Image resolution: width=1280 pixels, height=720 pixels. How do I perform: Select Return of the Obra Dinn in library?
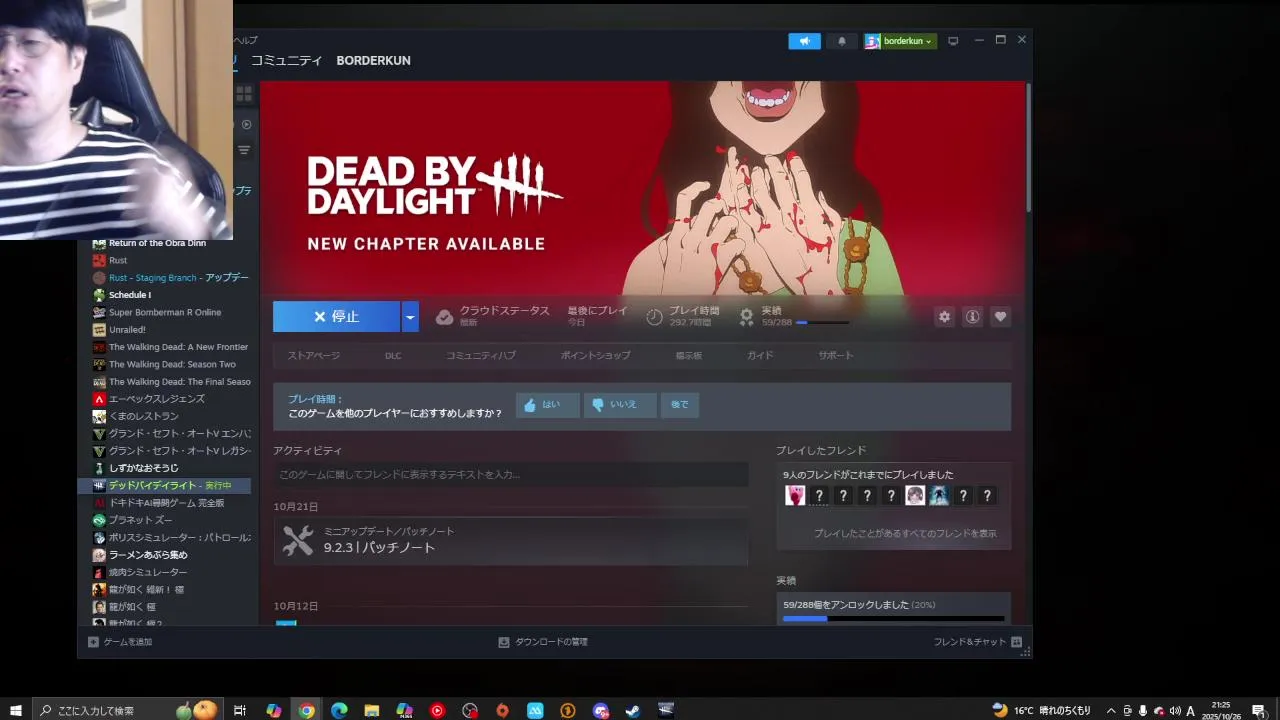[157, 243]
